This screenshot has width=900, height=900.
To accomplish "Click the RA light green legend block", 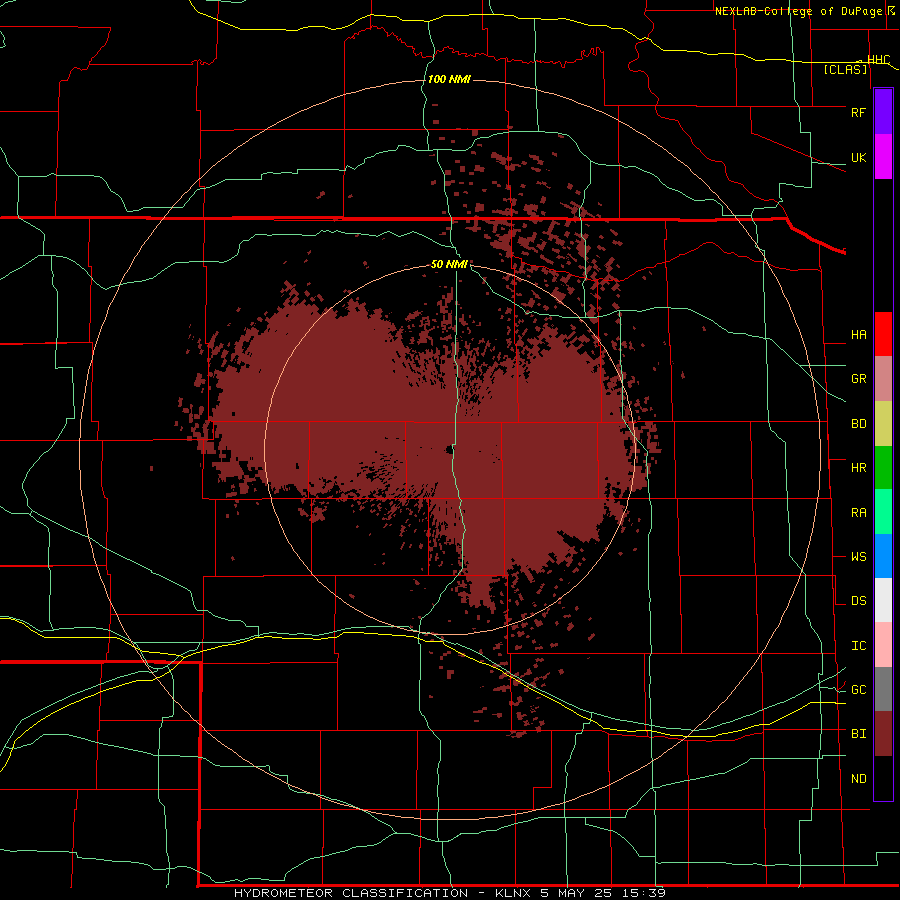I will 883,512.
